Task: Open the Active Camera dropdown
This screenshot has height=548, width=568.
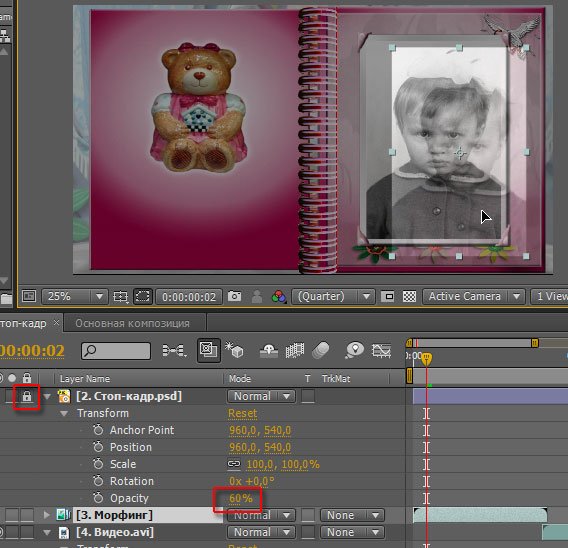Action: [x=474, y=297]
